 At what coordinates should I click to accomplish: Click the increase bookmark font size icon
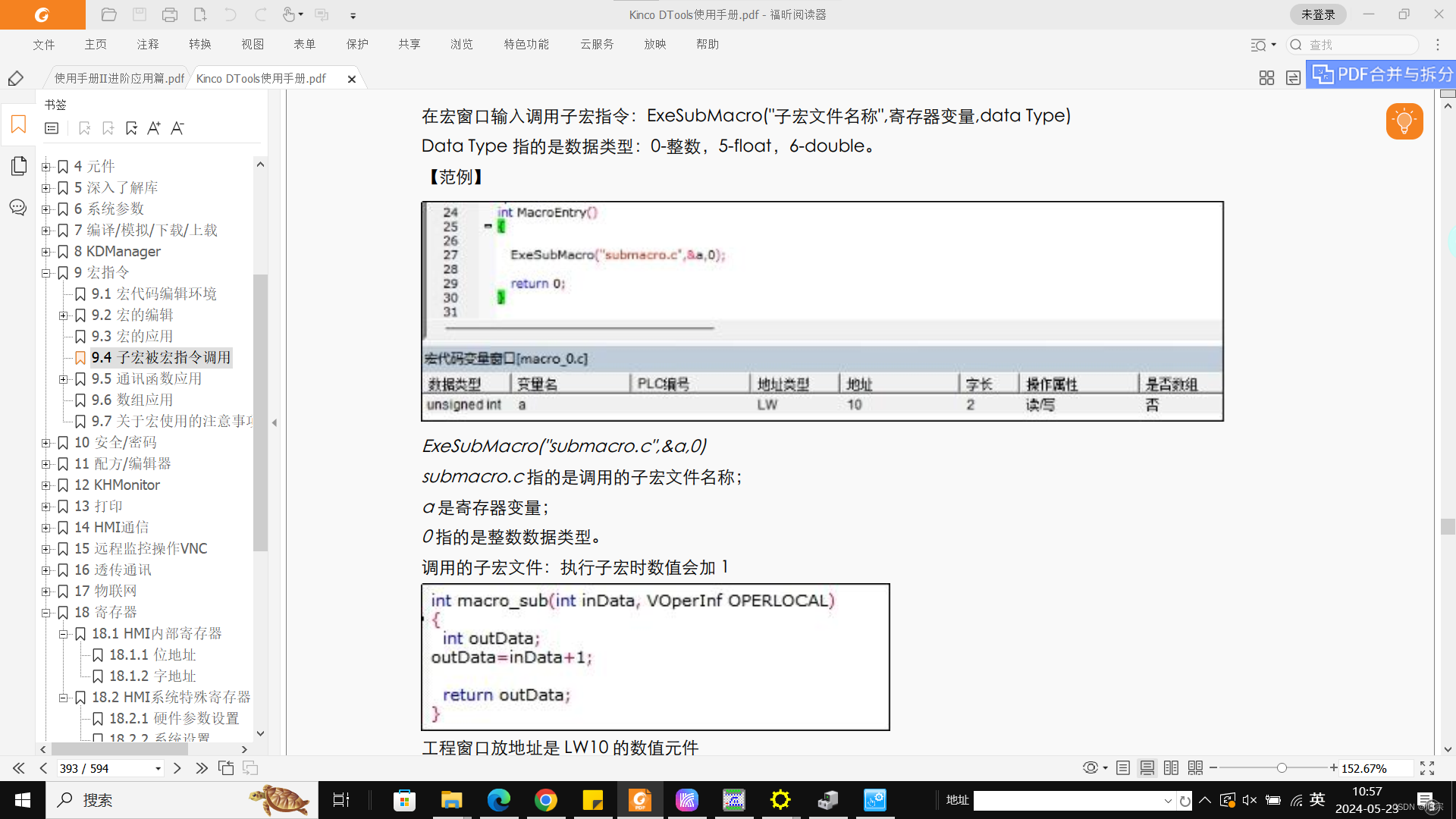click(154, 128)
